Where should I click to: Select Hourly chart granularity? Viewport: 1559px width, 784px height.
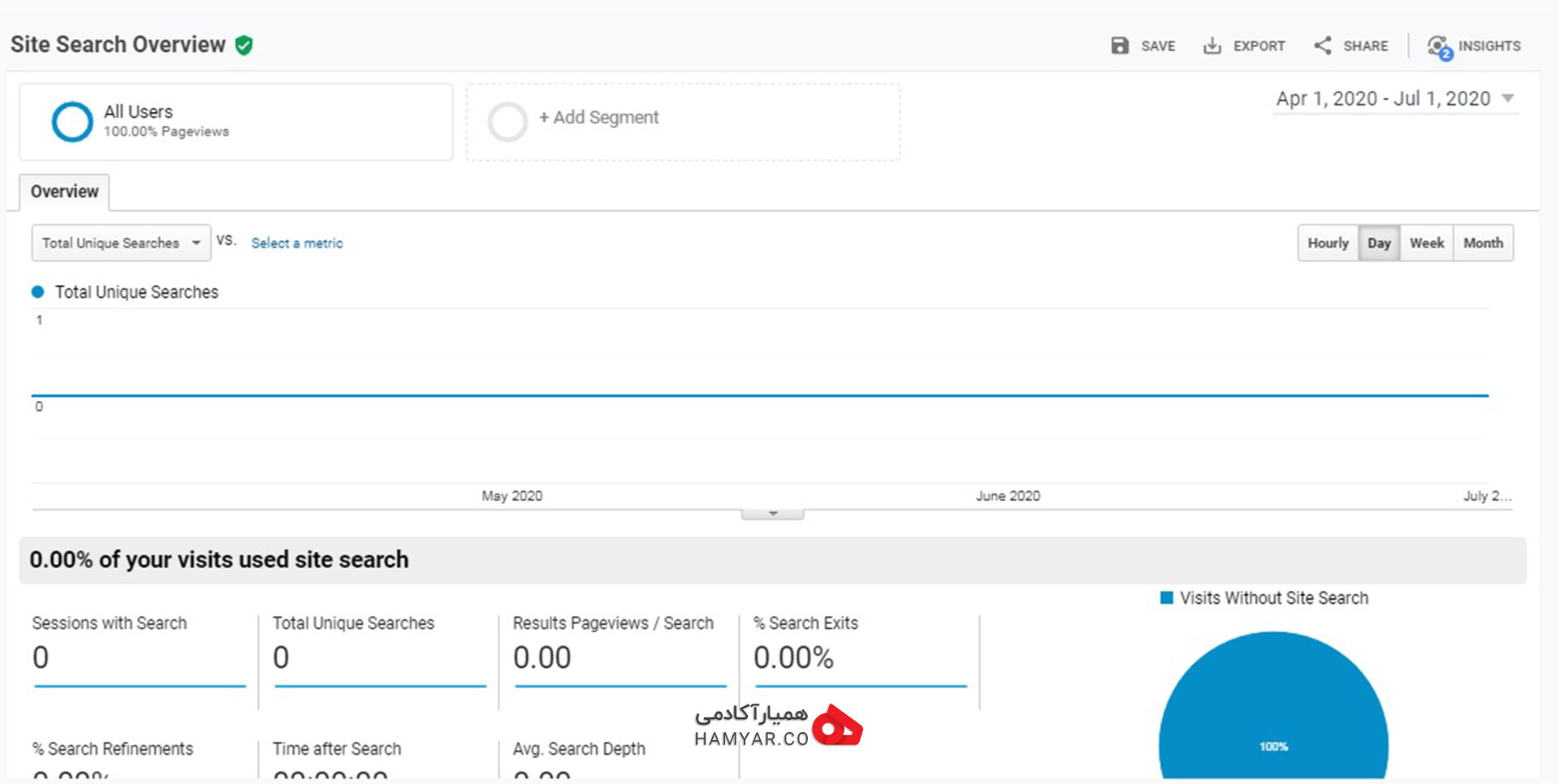point(1328,243)
